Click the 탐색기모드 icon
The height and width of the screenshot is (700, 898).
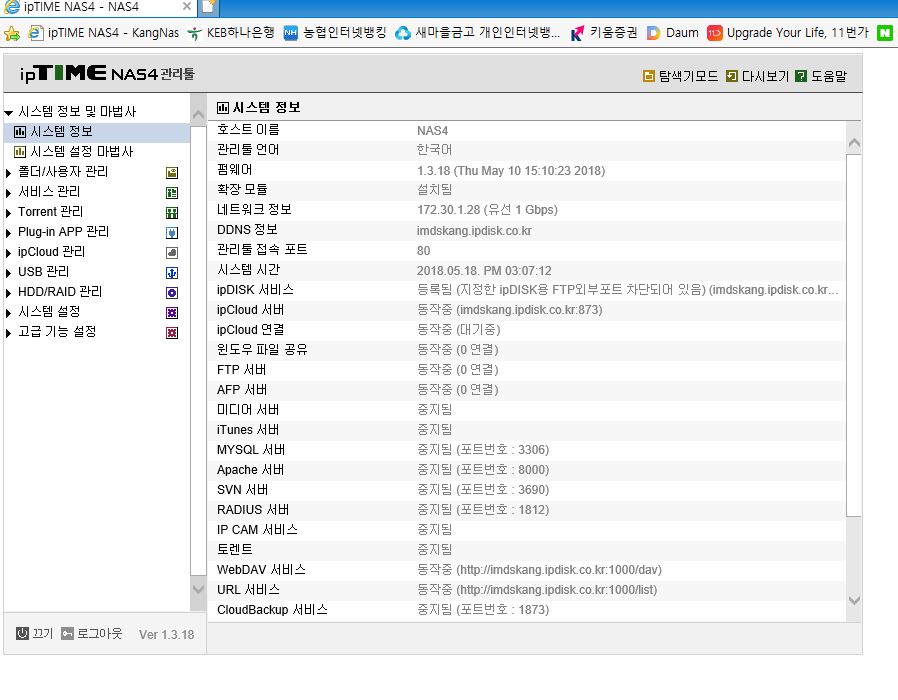(649, 76)
